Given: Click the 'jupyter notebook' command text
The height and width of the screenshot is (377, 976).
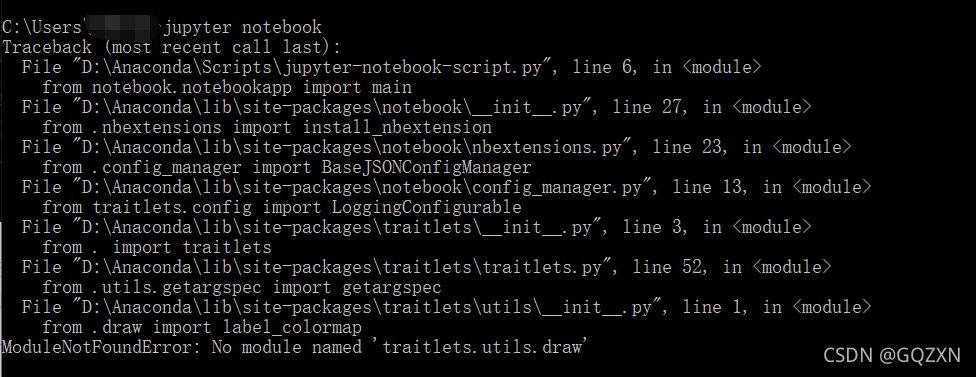Looking at the screenshot, I should pyautogui.click(x=243, y=27).
